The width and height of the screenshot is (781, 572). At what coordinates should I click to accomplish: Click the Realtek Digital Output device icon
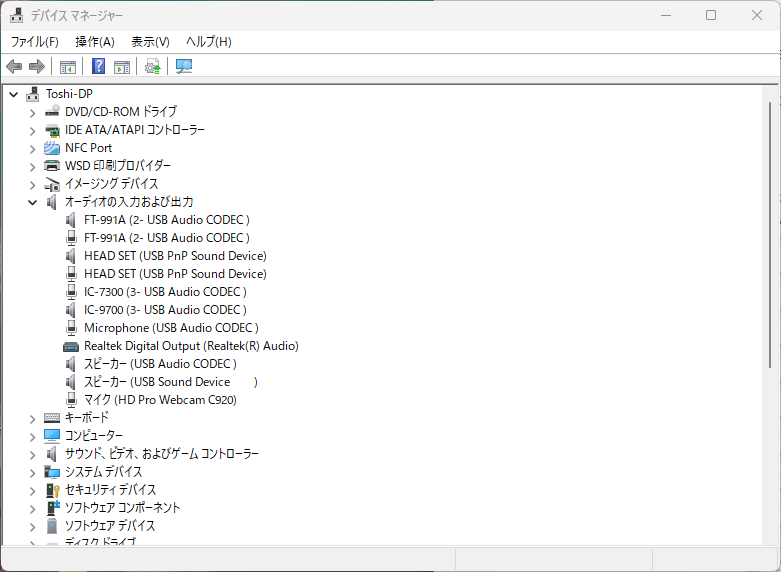[71, 346]
